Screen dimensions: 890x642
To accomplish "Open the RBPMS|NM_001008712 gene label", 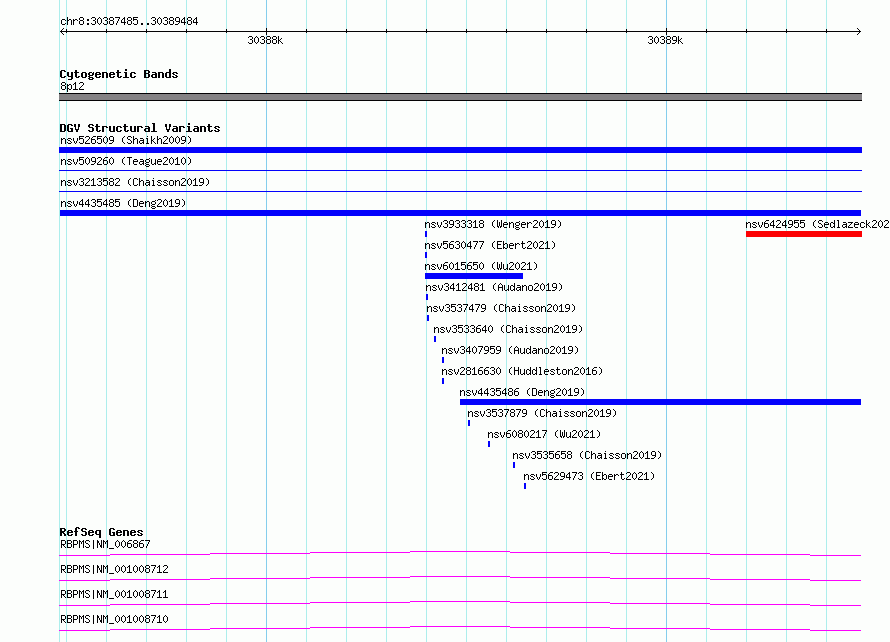I will 114,569.
